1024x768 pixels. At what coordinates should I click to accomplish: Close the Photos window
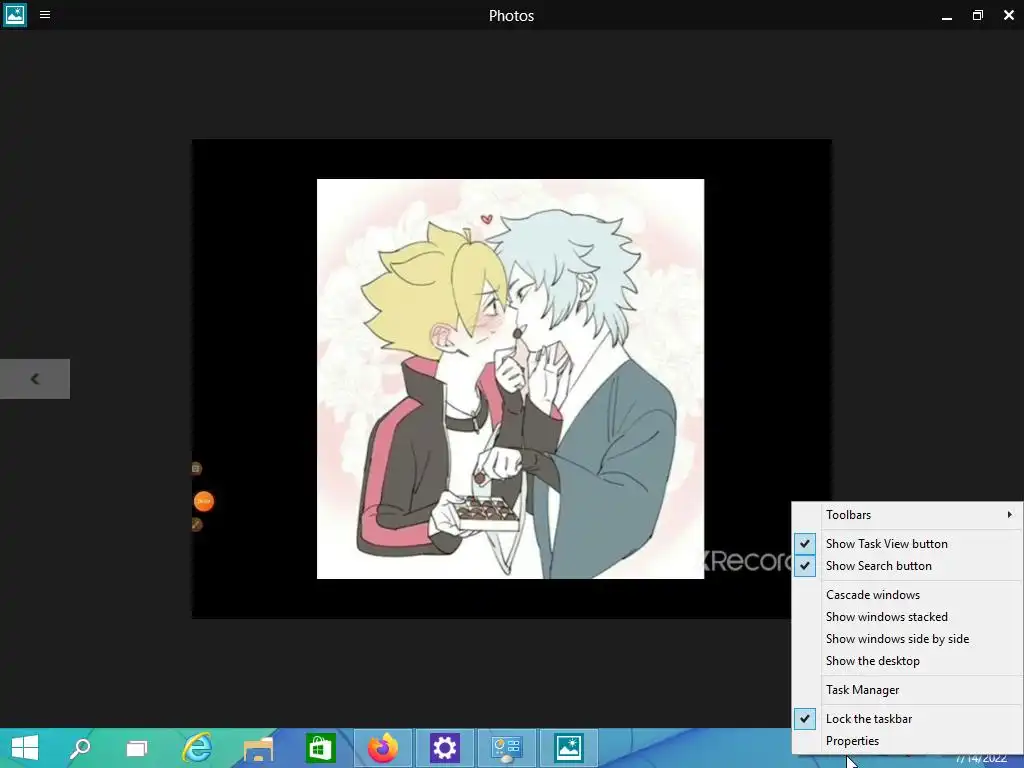click(1008, 15)
